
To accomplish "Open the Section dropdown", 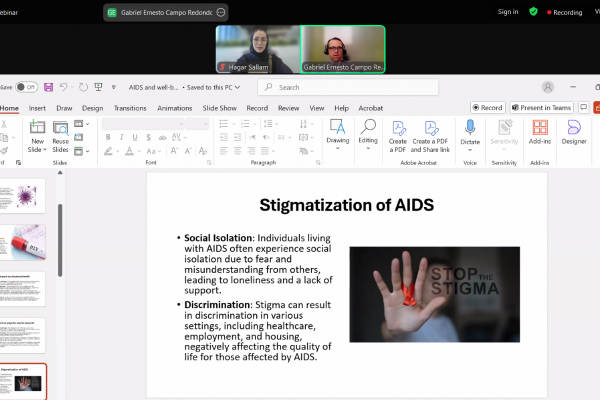I will click(x=82, y=151).
